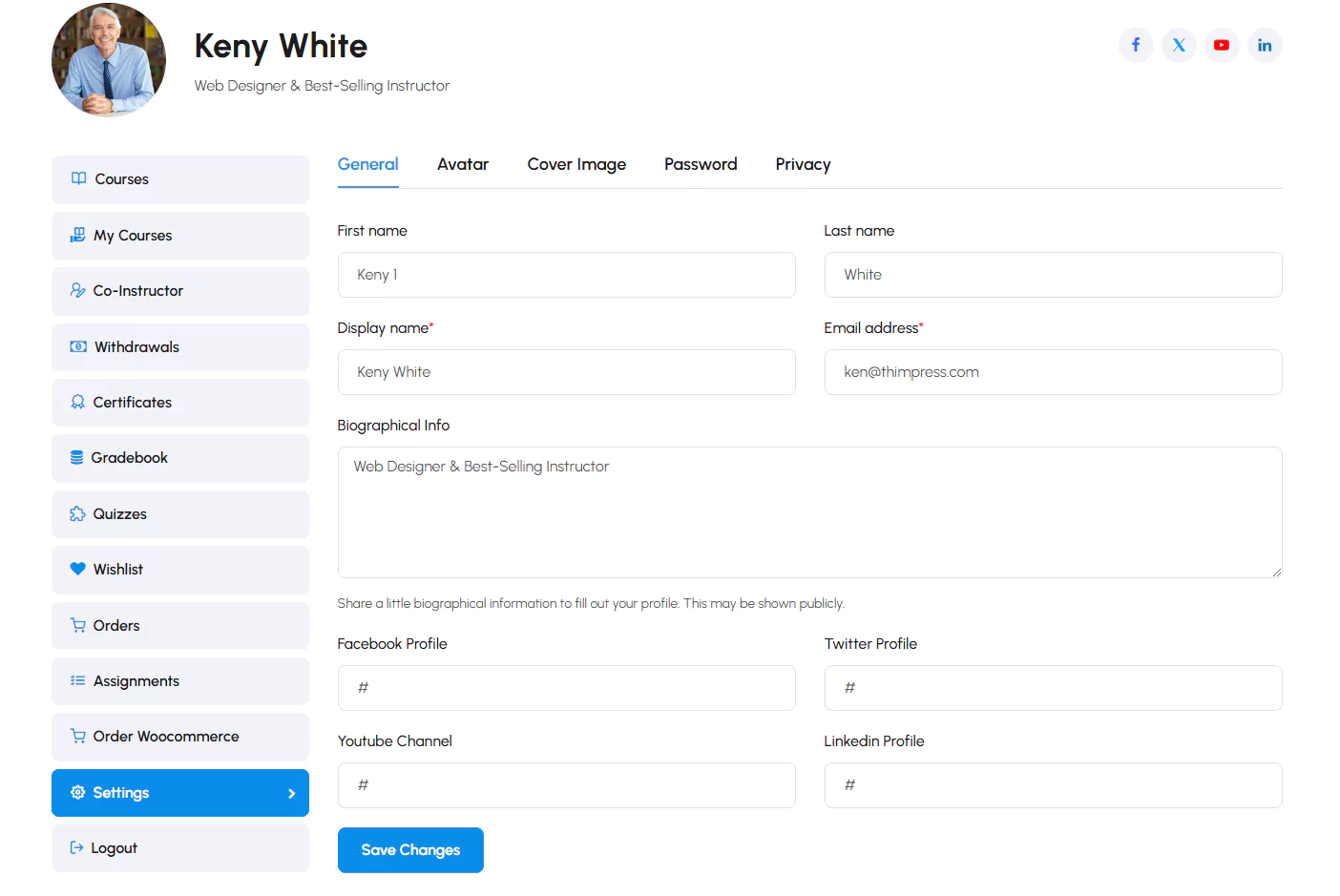Click the YouTube social icon
This screenshot has width=1340, height=896.
(x=1222, y=45)
